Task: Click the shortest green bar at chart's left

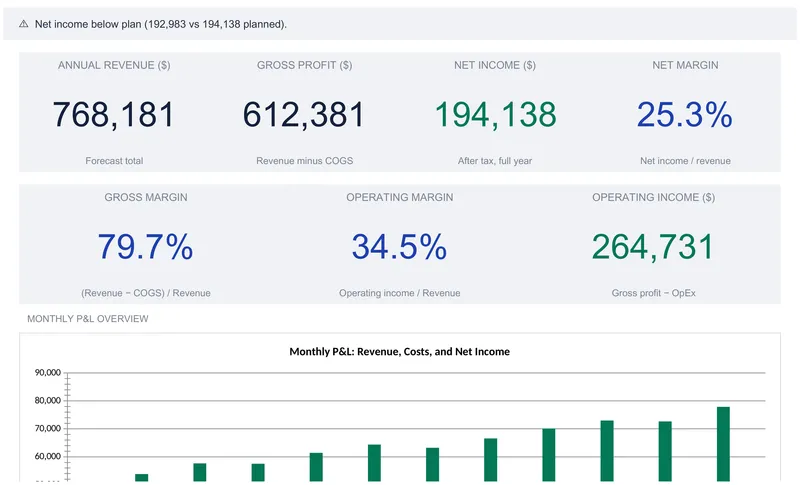Action: coord(141,478)
